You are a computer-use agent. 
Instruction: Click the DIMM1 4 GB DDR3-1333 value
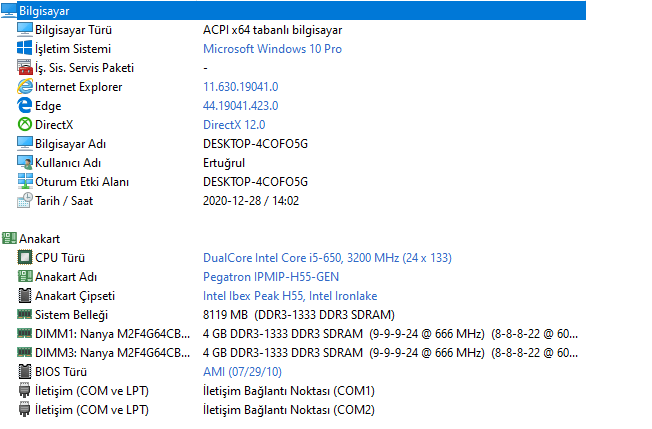(390, 334)
